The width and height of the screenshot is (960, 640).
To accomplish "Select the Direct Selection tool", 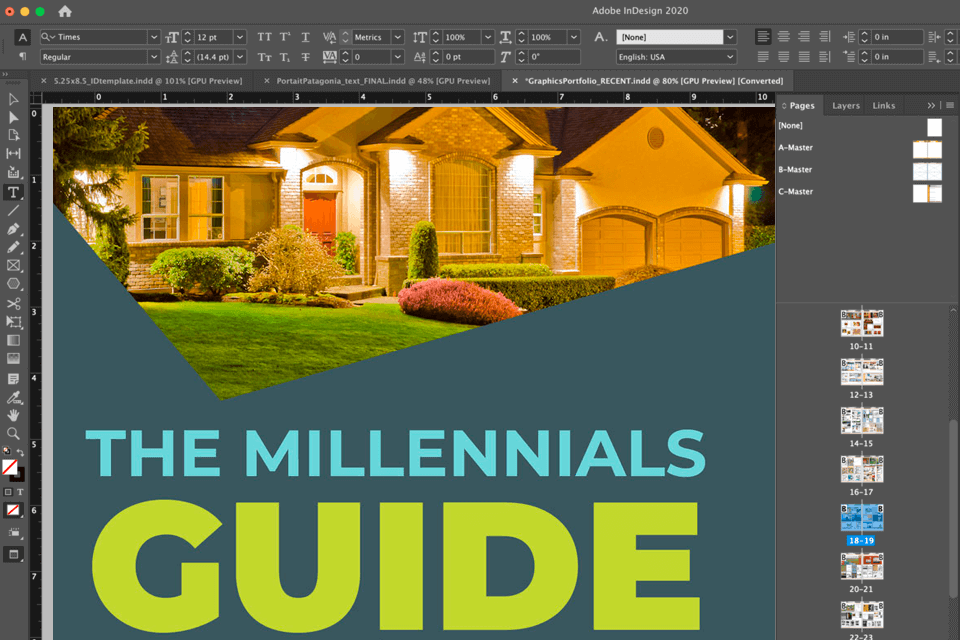I will pos(13,118).
